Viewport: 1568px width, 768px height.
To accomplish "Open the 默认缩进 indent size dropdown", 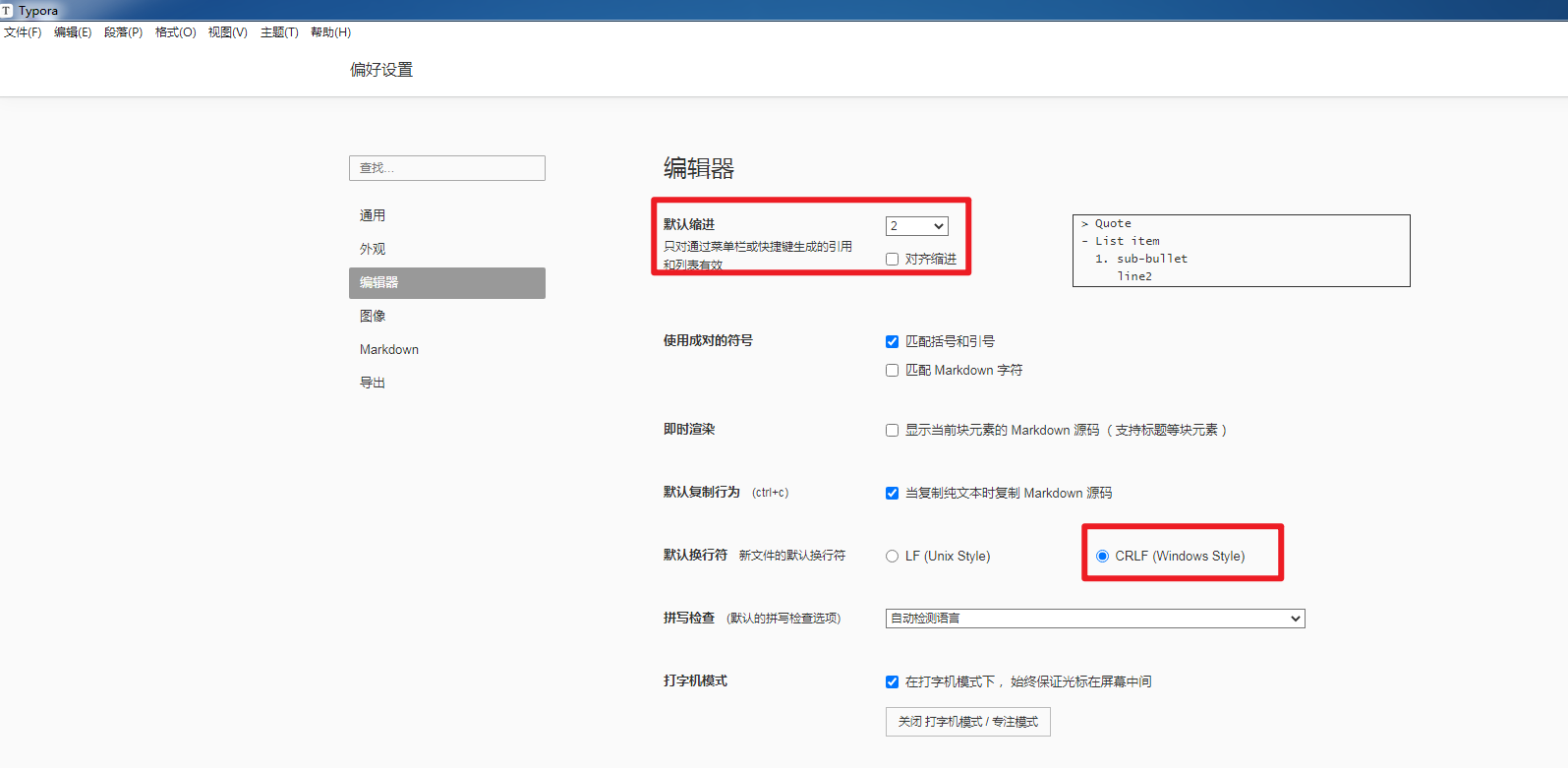I will point(917,226).
